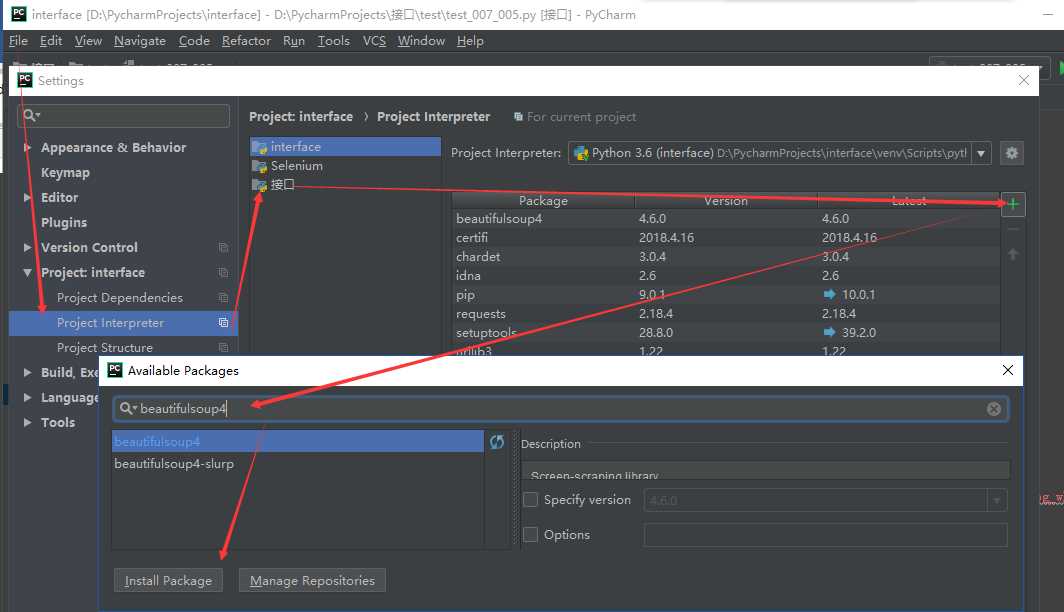Click the interface project folder icon
The image size is (1064, 612).
coord(259,147)
